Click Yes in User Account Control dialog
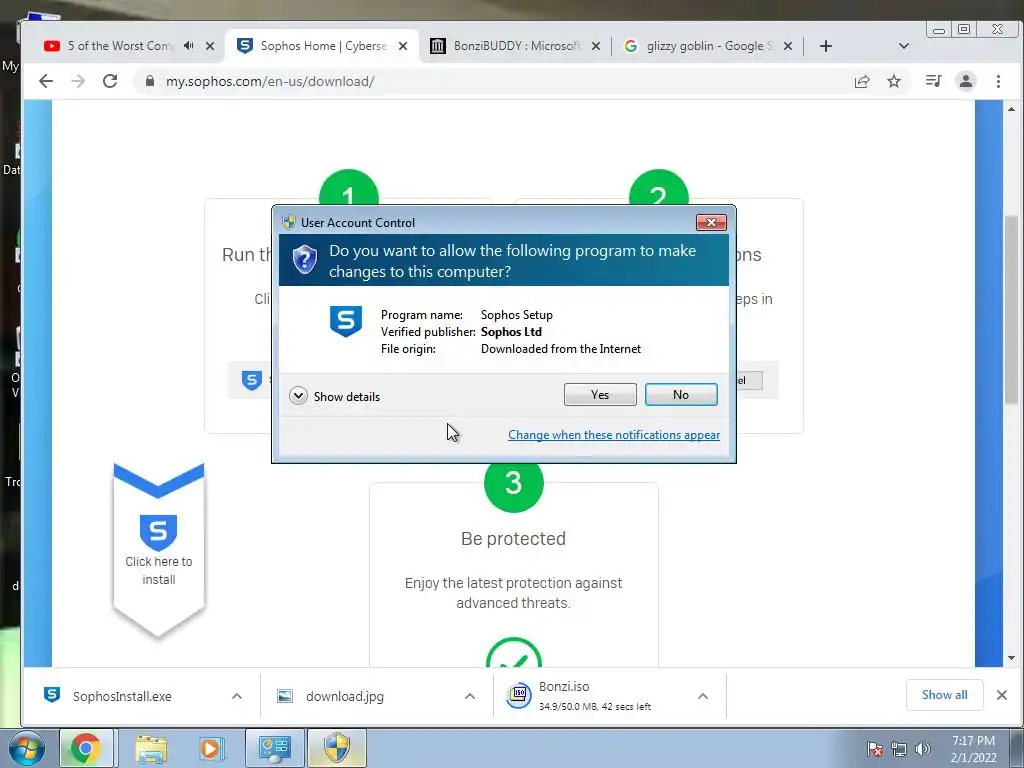1024x768 pixels. [x=600, y=394]
